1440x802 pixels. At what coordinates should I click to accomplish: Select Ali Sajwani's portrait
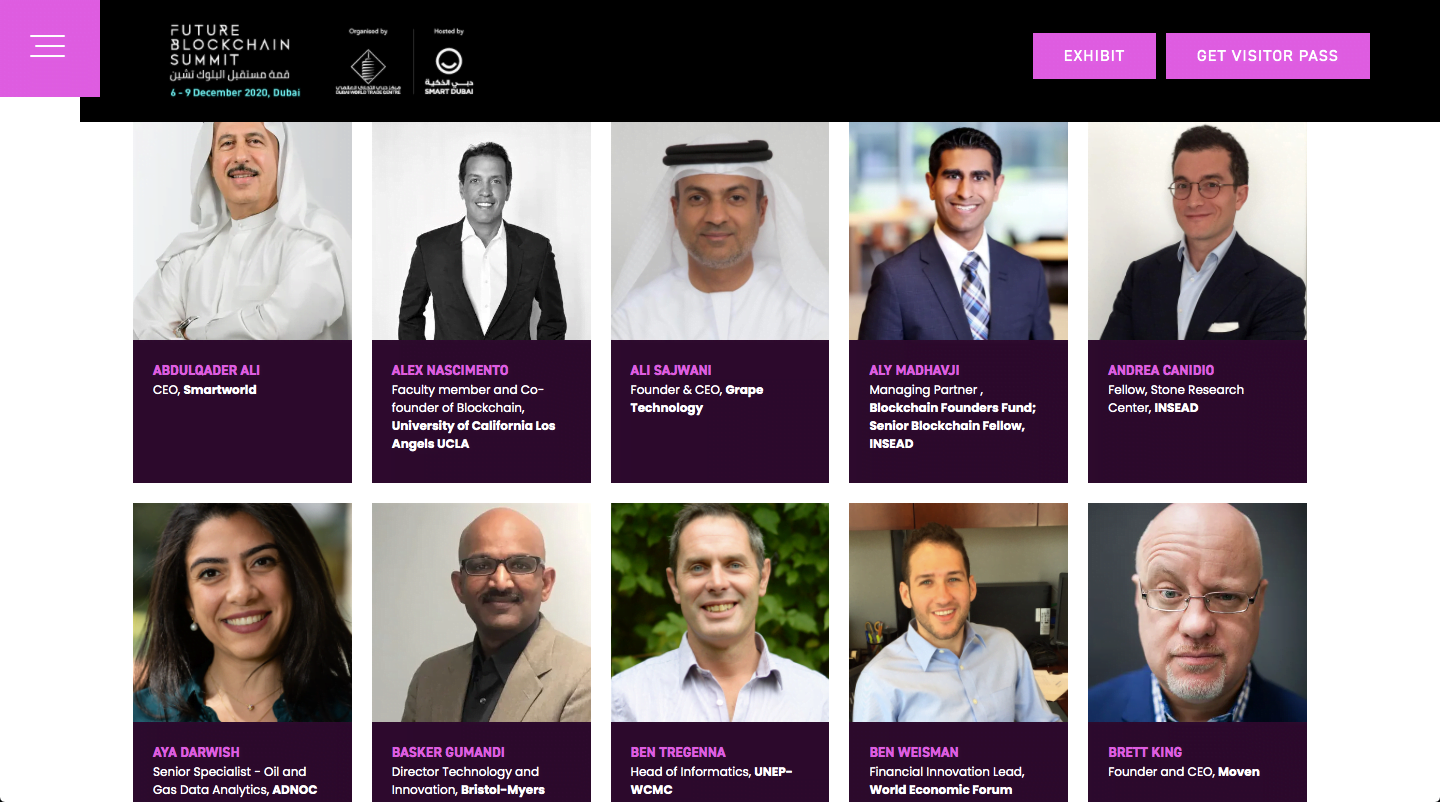(x=720, y=232)
